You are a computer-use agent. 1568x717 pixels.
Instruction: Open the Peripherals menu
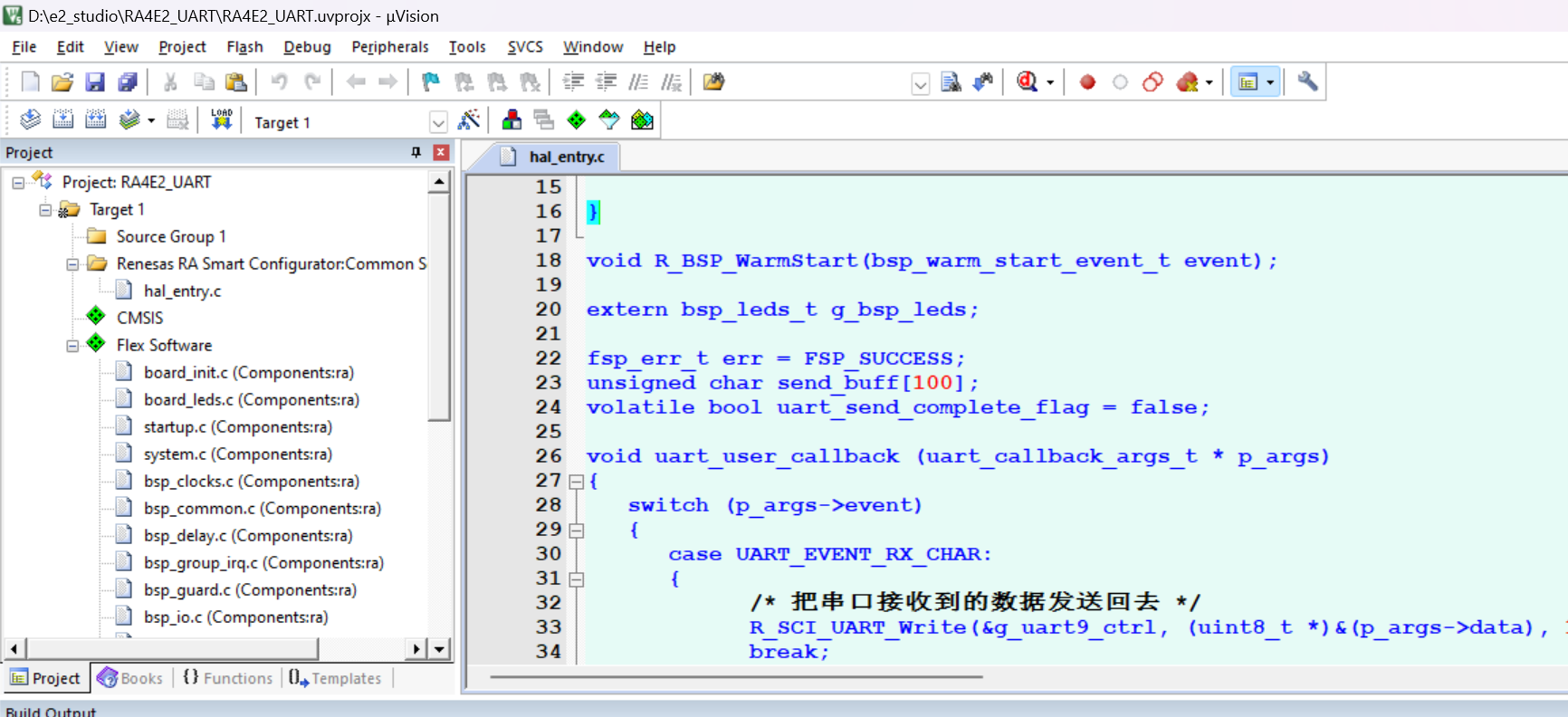tap(390, 47)
